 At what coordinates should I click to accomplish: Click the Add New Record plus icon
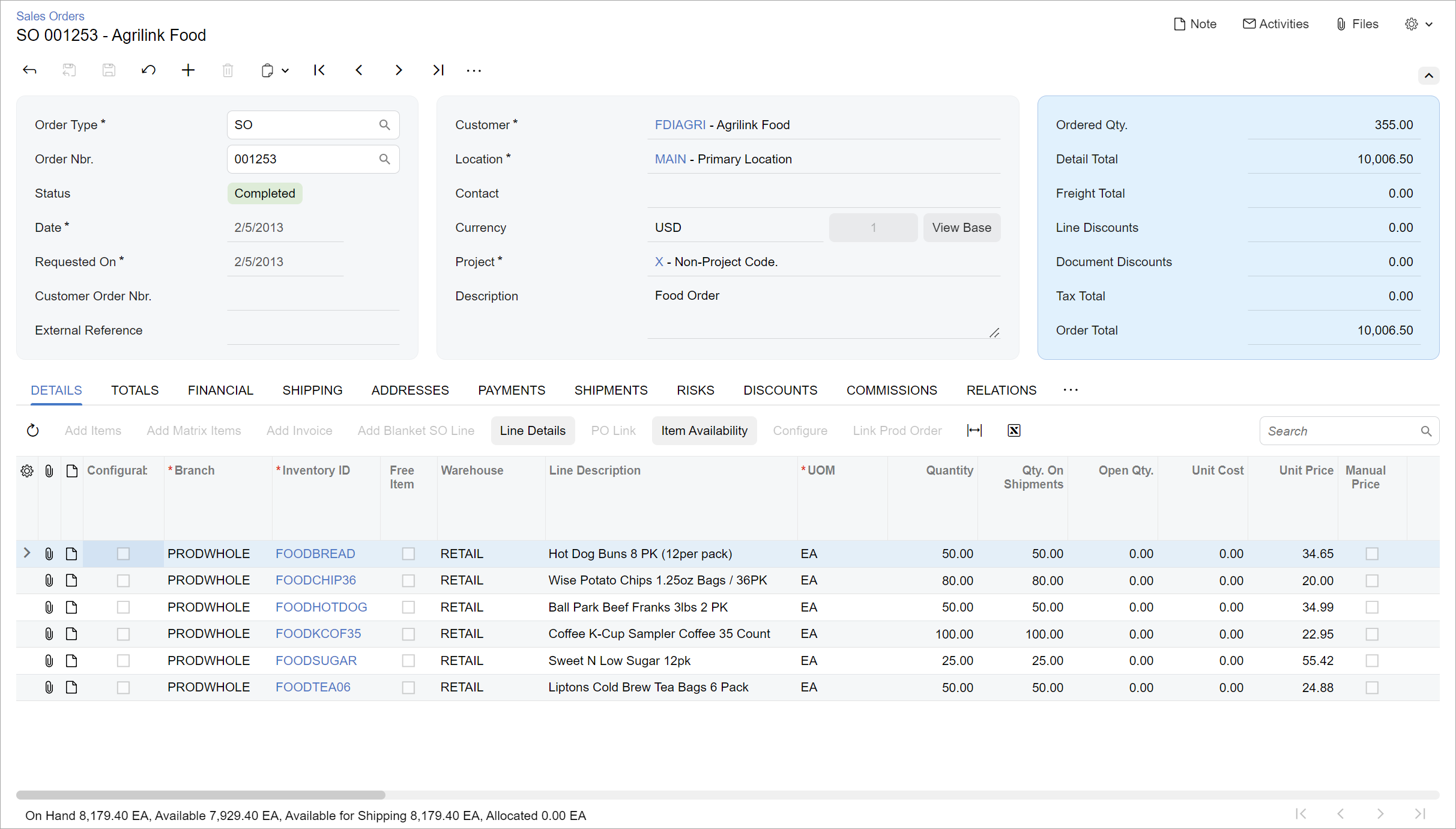coord(188,70)
